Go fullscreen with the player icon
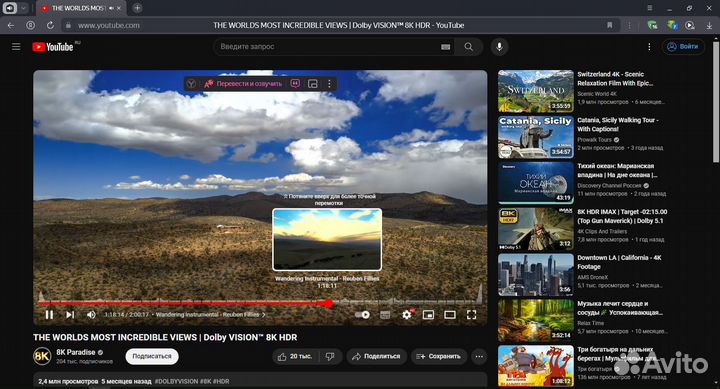720x389 pixels. tap(471, 315)
